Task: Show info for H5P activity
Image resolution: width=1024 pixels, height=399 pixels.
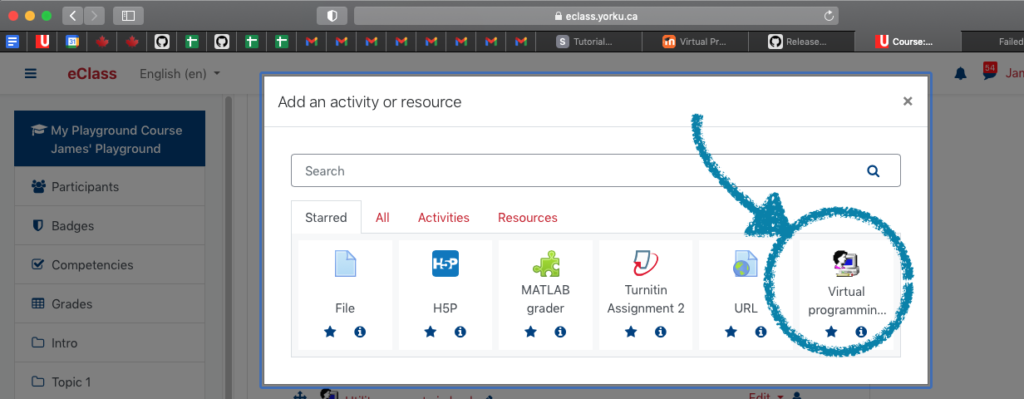Action: pyautogui.click(x=460, y=332)
